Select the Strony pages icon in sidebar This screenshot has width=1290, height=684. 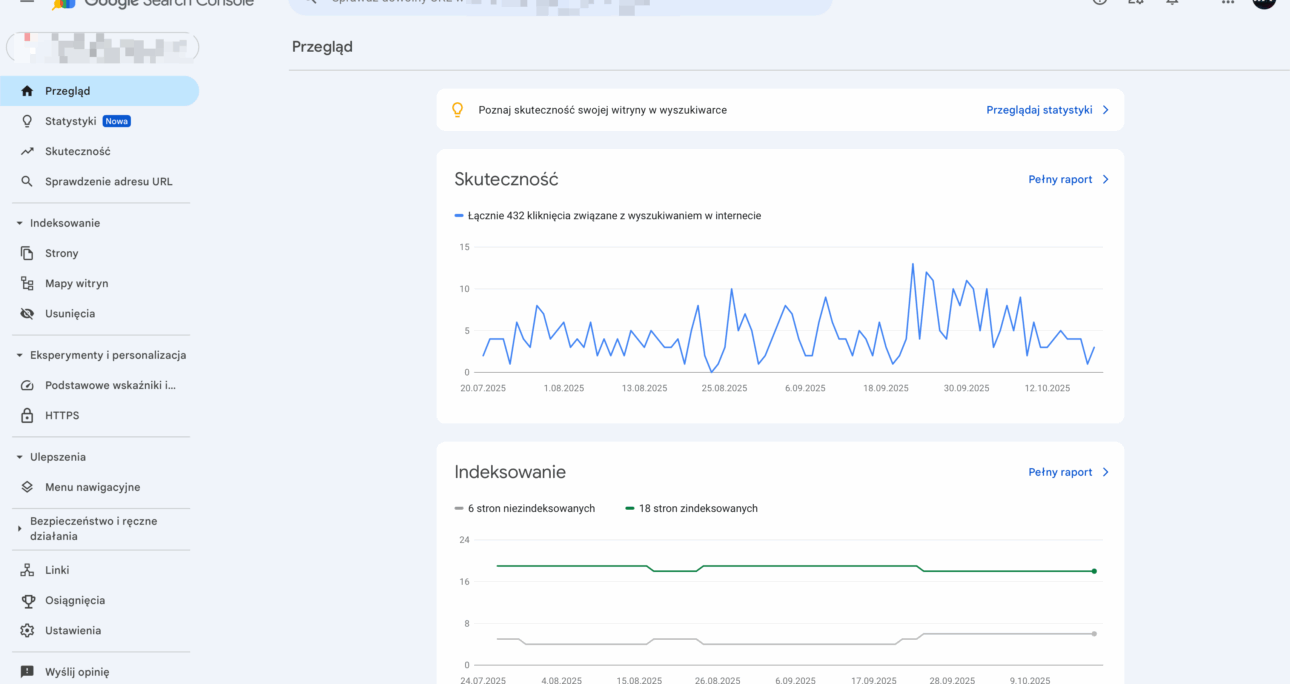click(25, 253)
